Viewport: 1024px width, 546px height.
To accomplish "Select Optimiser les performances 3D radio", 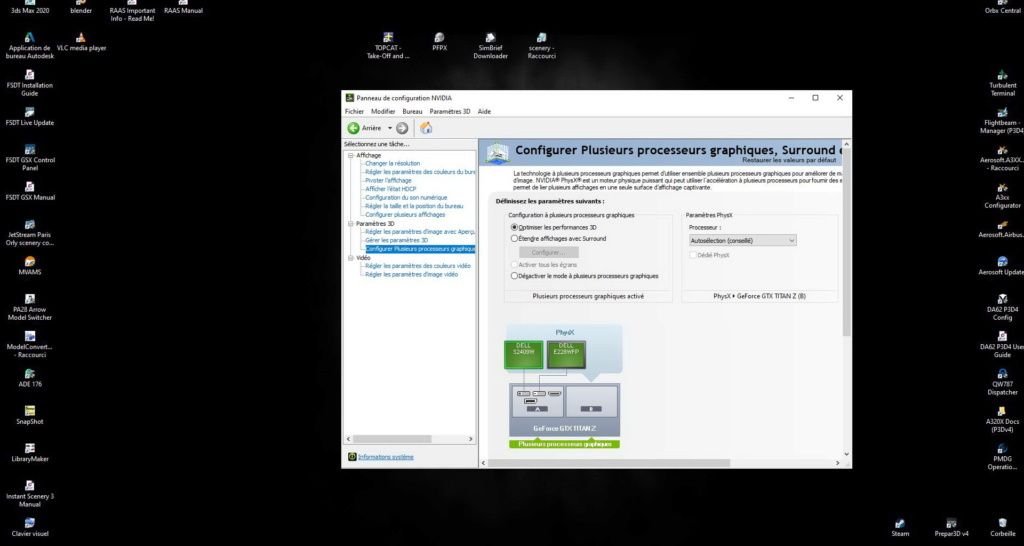I will point(515,227).
